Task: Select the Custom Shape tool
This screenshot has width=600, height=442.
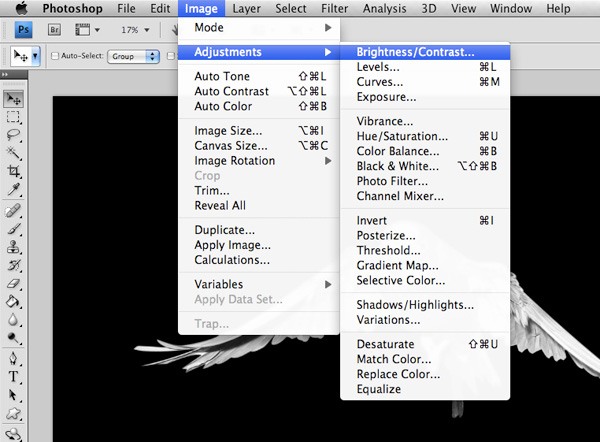Action: click(x=14, y=413)
